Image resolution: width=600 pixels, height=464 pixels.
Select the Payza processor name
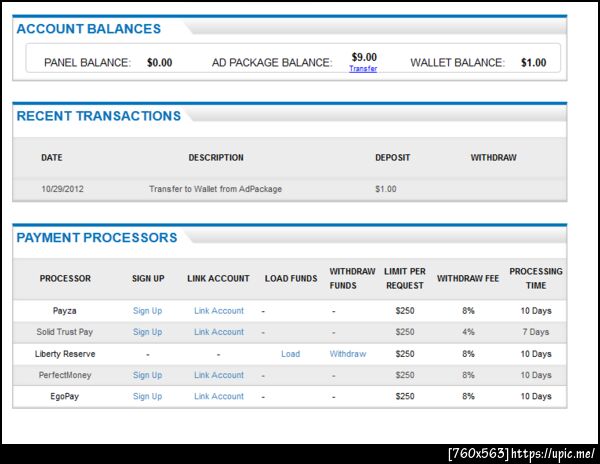64,311
